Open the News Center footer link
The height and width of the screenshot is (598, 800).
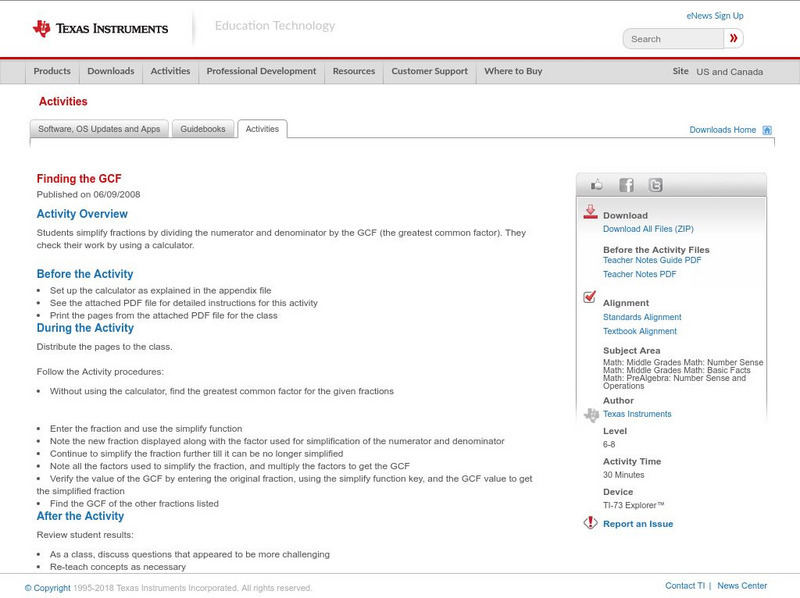(x=742, y=586)
